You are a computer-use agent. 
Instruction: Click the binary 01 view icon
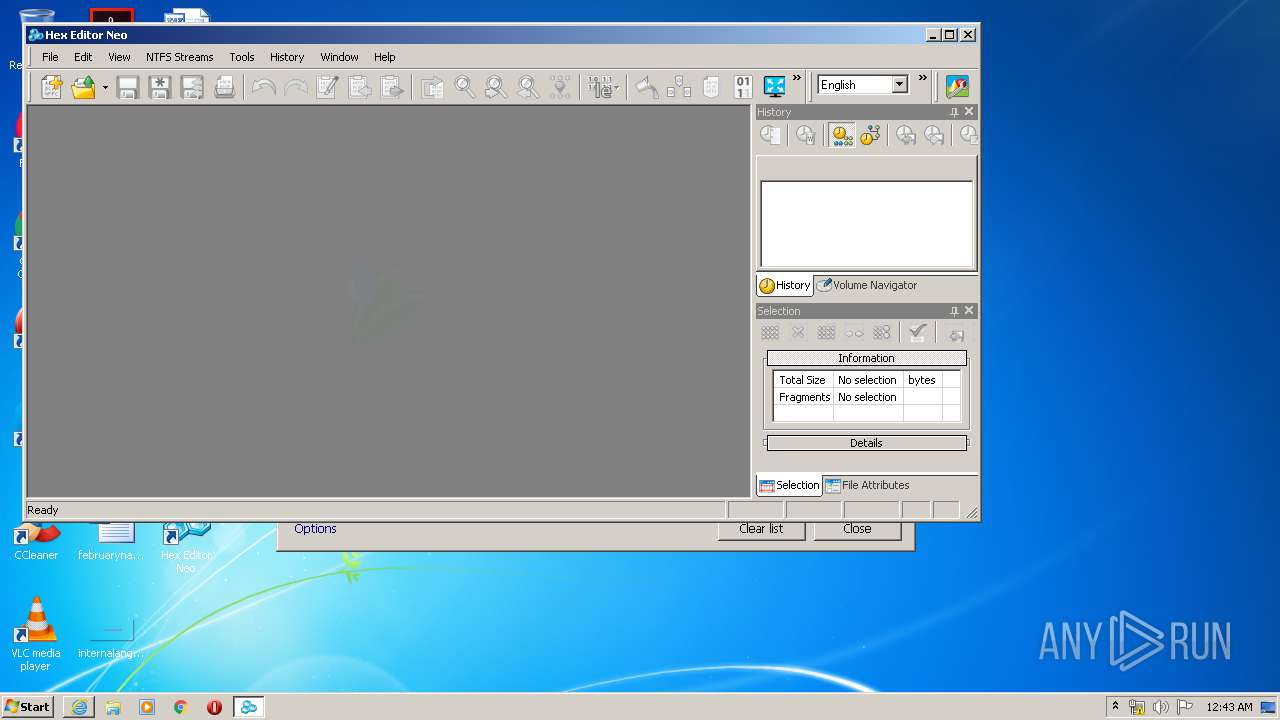tap(743, 87)
